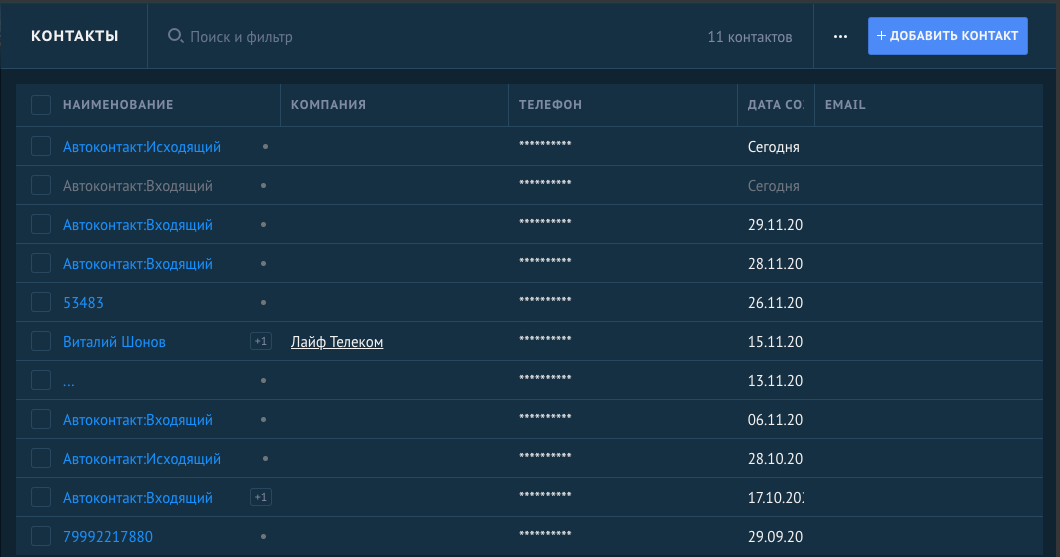Tick the checkbox for contact 79992217880
The image size is (1060, 557).
(x=41, y=537)
